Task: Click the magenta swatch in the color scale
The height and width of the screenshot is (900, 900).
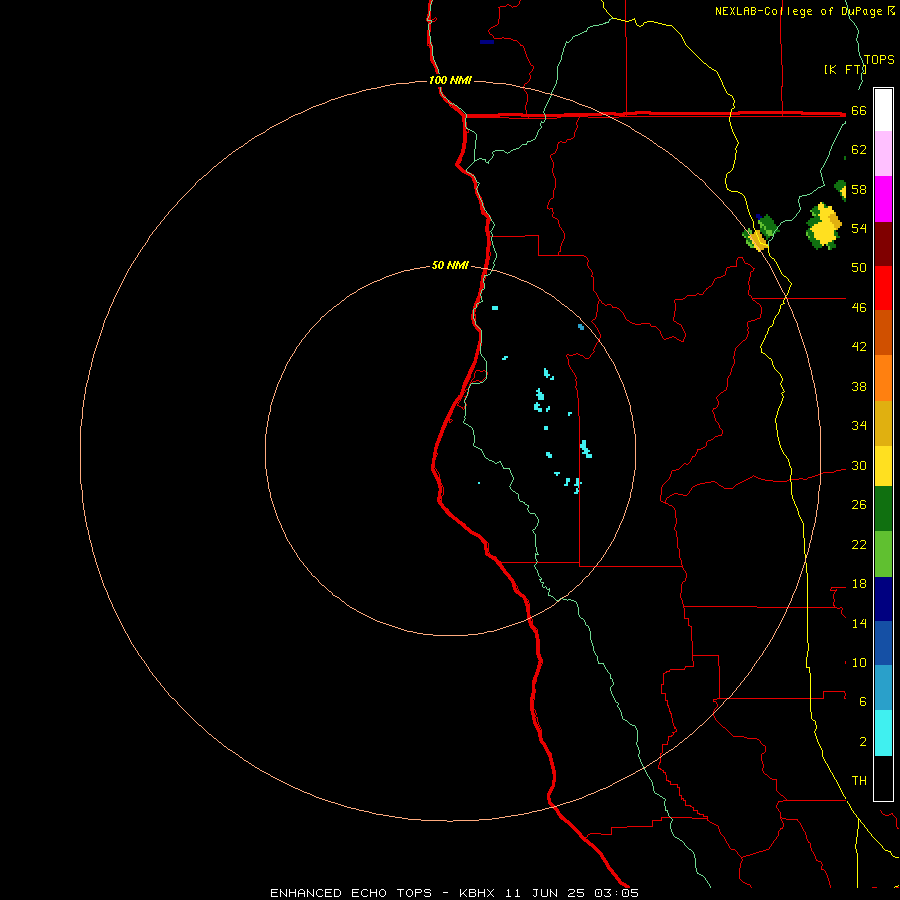Action: click(x=883, y=199)
